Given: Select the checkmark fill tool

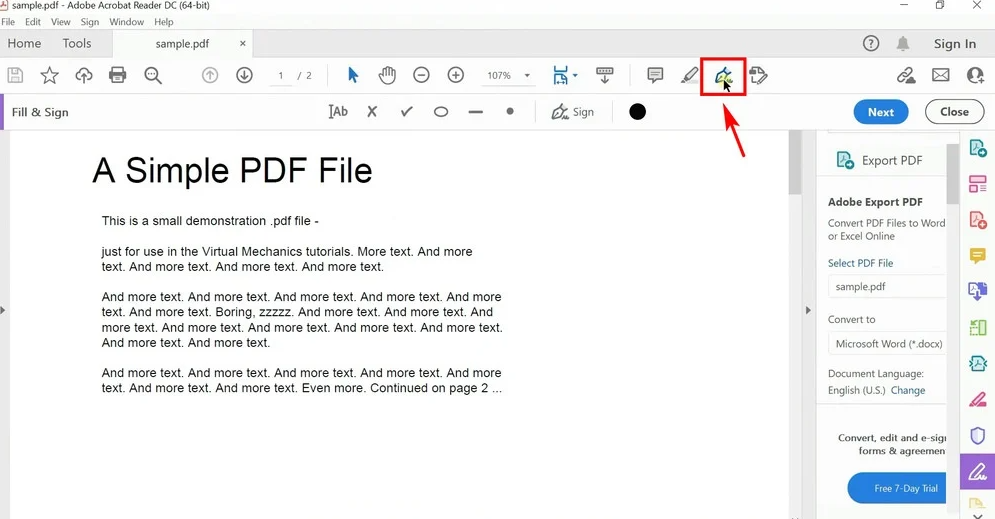Looking at the screenshot, I should 406,112.
